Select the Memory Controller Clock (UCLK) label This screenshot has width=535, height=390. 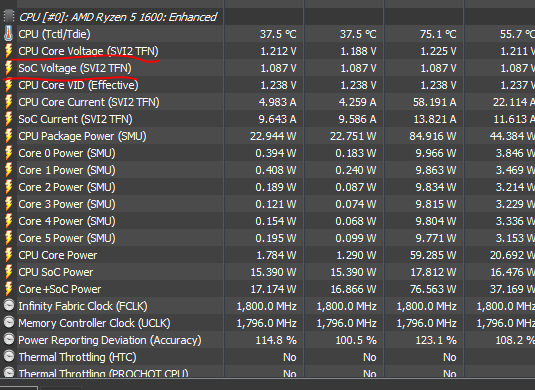(95, 323)
